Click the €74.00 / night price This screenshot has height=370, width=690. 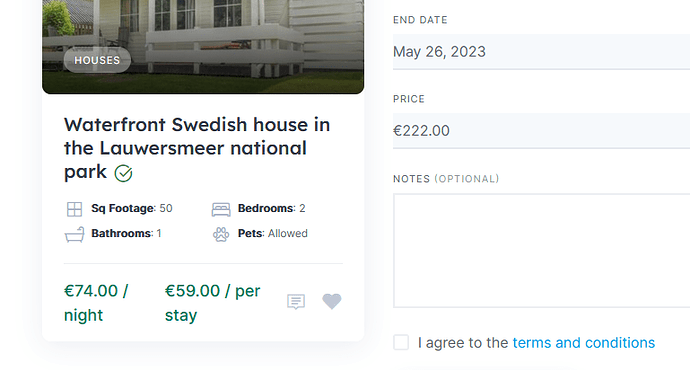click(x=96, y=303)
